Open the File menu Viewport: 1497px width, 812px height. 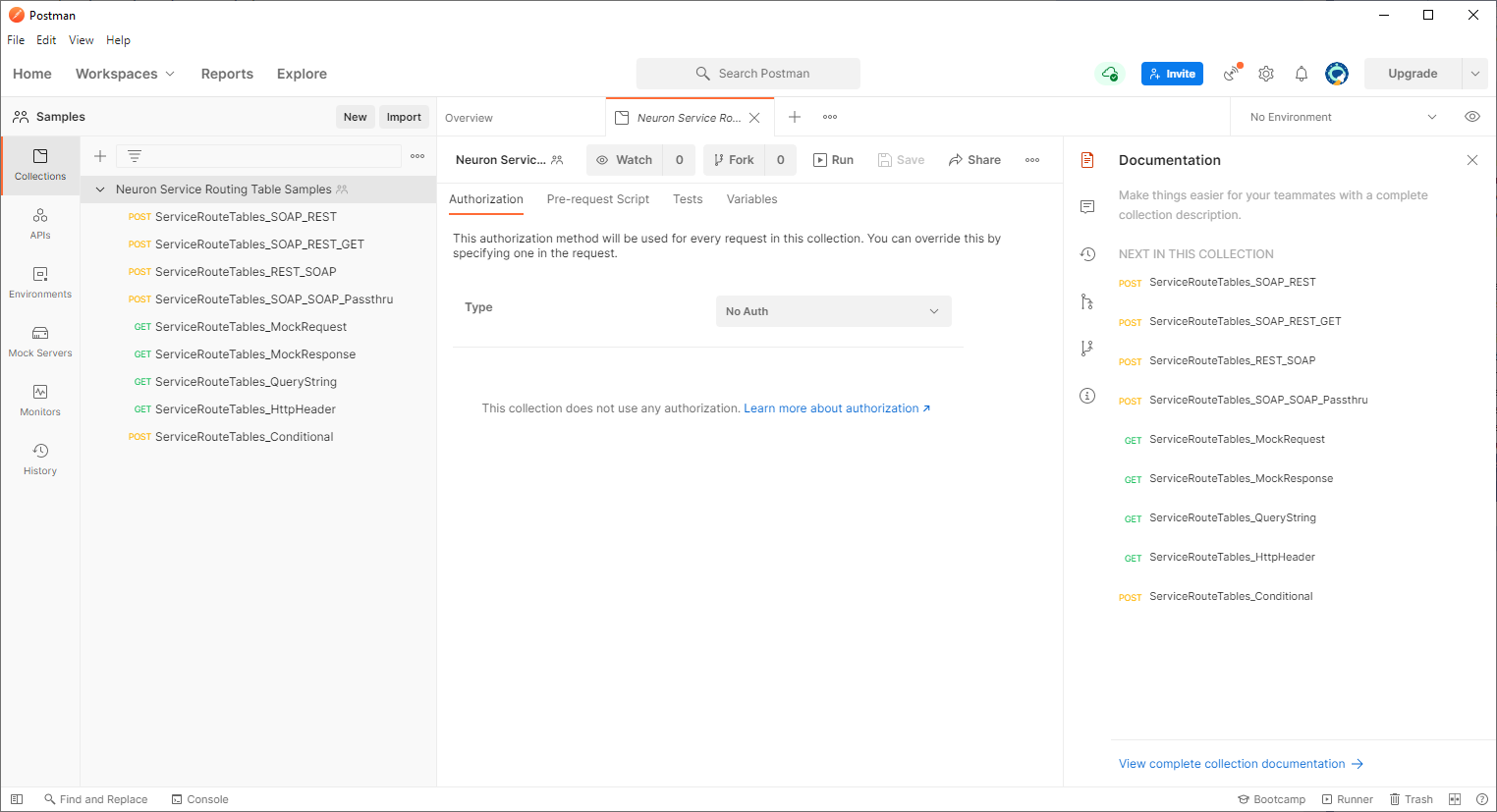[x=16, y=40]
